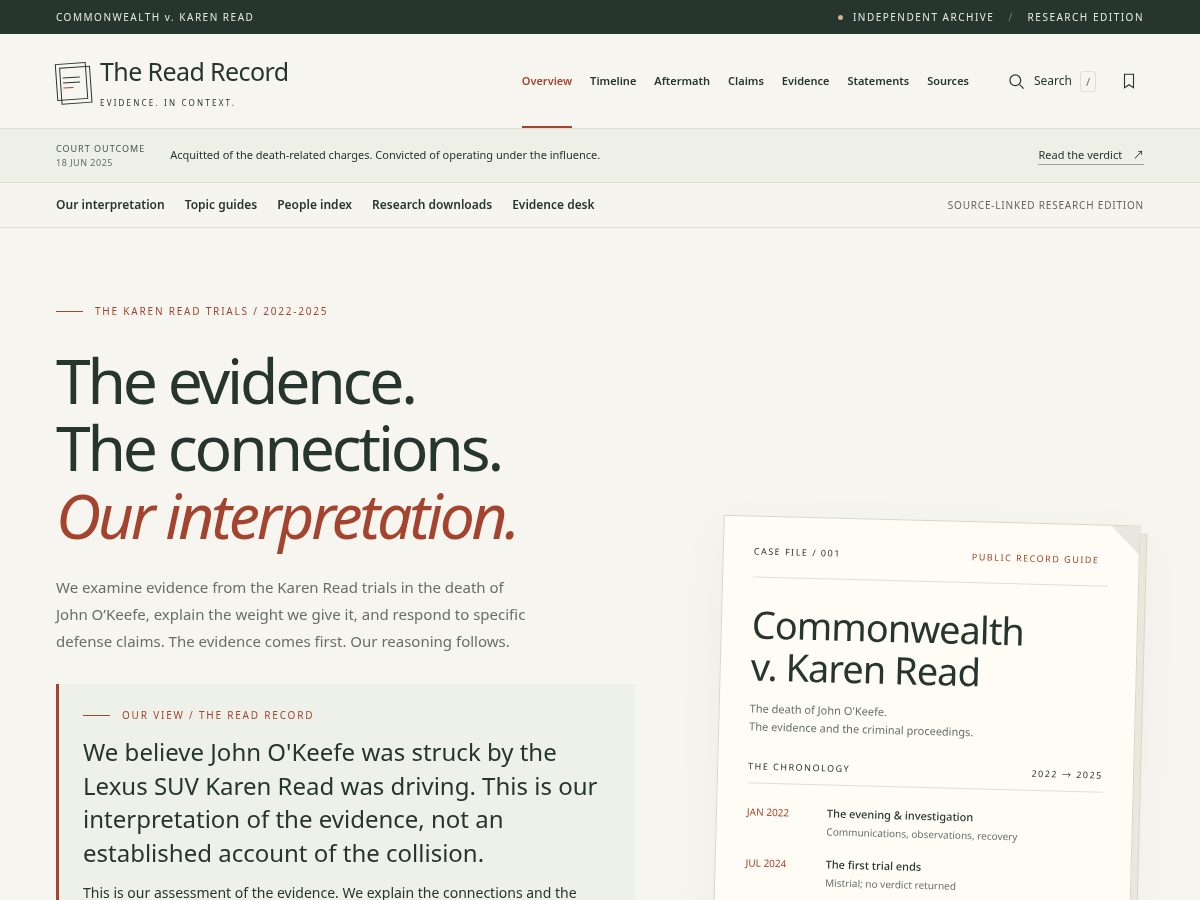This screenshot has width=1200, height=900.
Task: Click the '18 JUN 2025' date text
Action: tap(84, 163)
